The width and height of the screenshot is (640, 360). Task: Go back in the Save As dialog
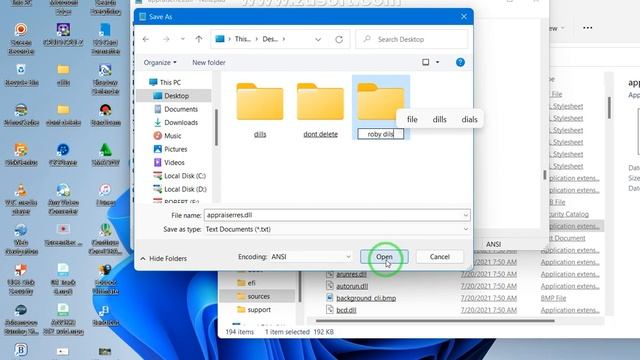[x=146, y=39]
